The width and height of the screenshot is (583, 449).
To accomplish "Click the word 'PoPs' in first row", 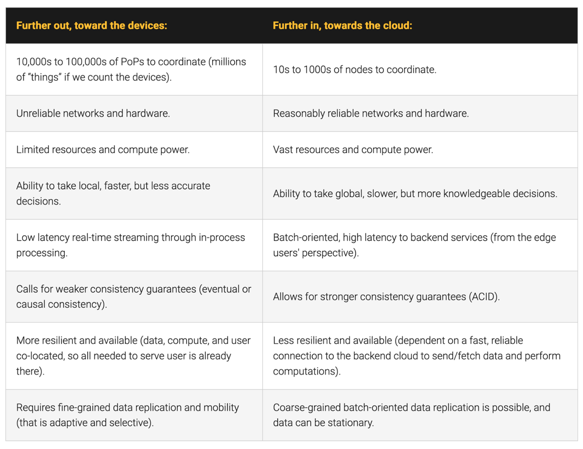I will [132, 62].
